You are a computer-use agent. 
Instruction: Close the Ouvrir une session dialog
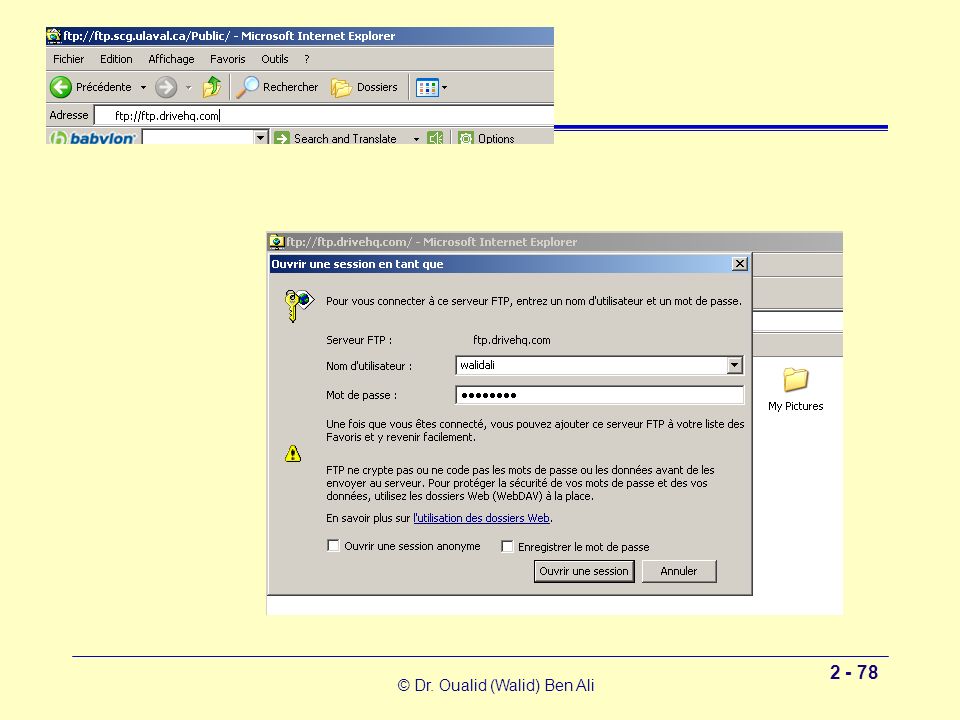(740, 264)
